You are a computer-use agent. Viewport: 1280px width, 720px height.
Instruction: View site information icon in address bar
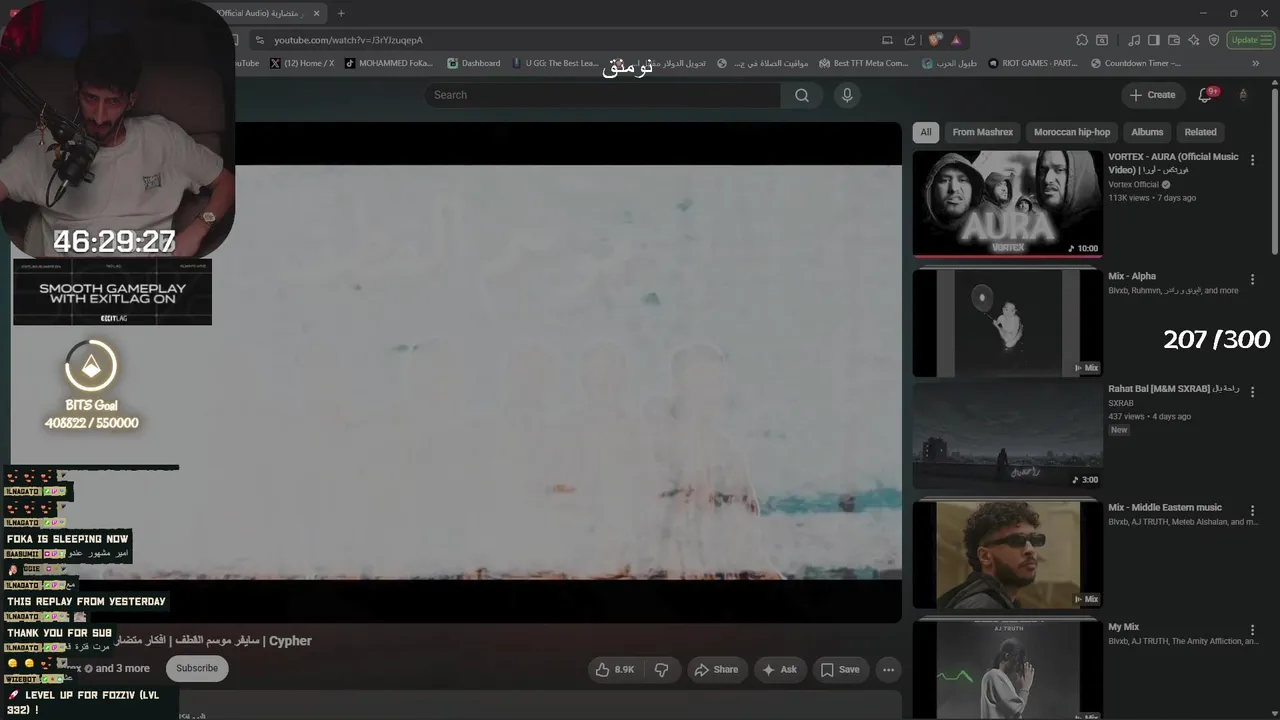pyautogui.click(x=260, y=40)
